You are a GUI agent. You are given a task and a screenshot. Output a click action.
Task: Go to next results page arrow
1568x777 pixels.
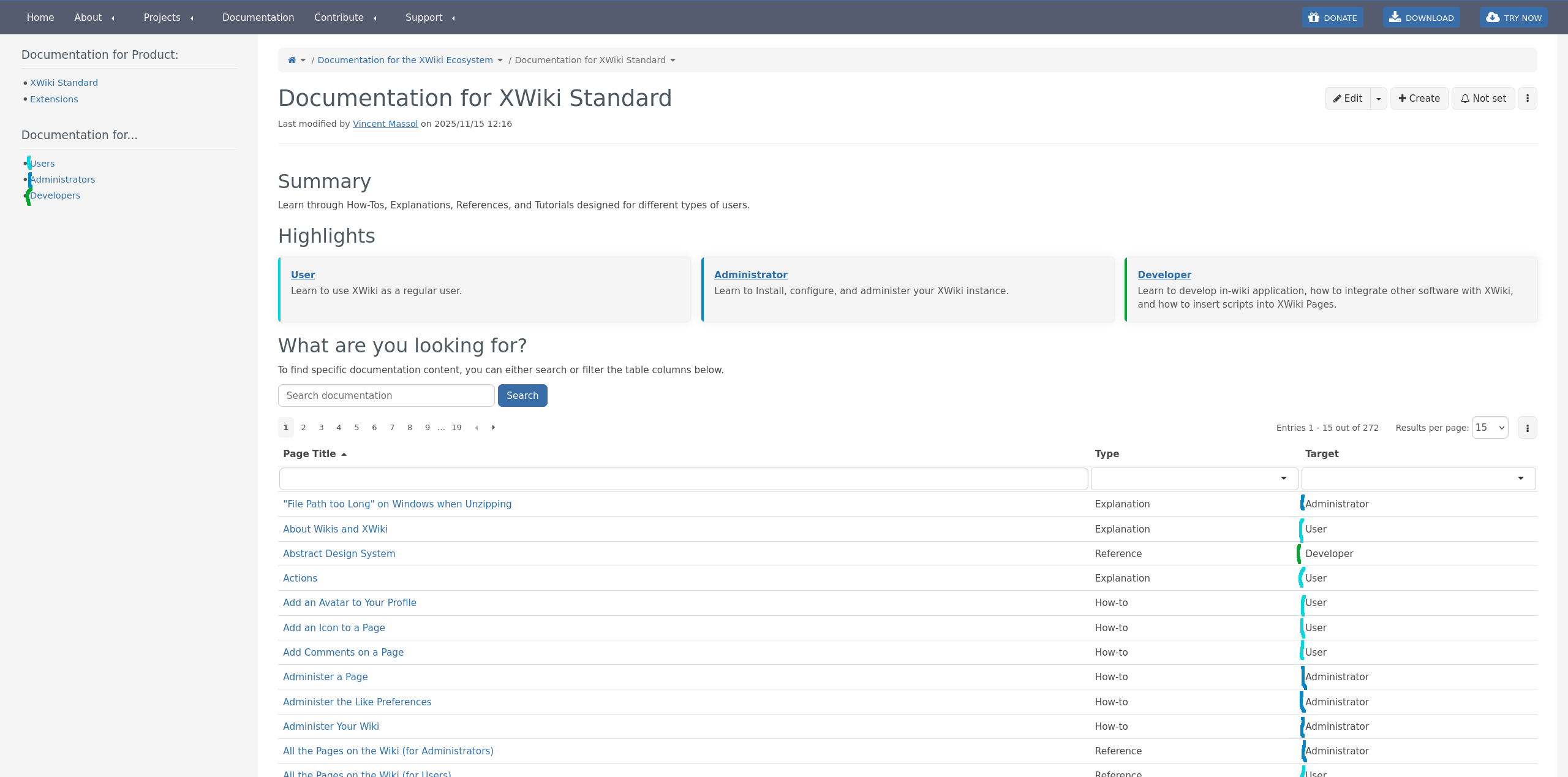tap(493, 428)
